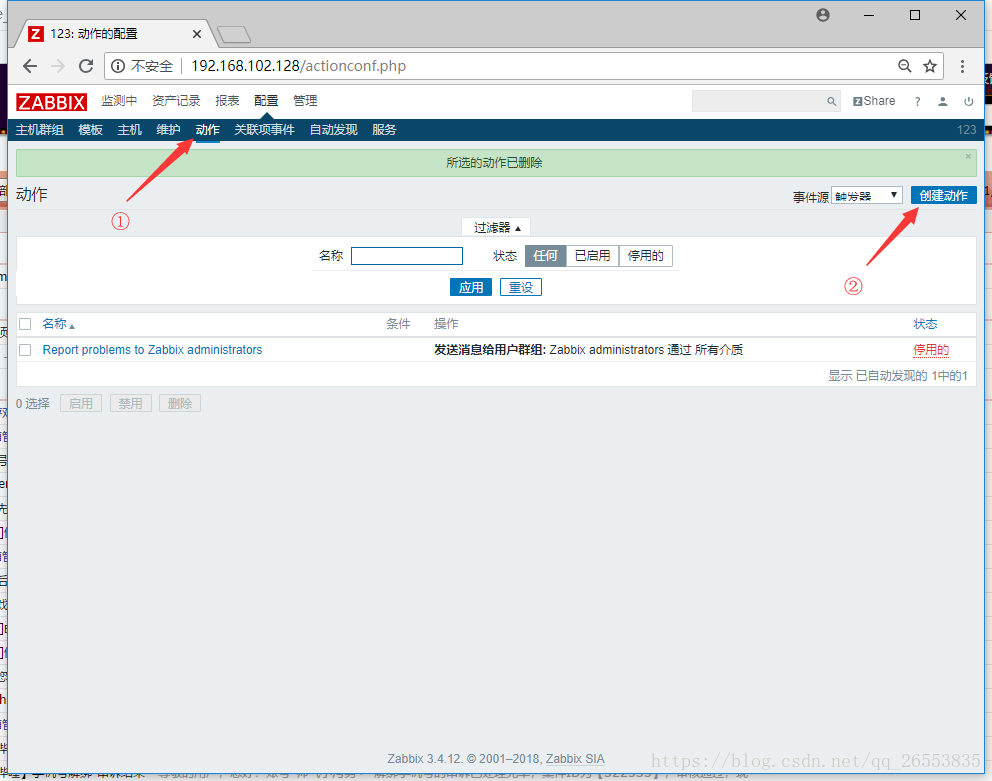Click the ZABBIX logo
Image resolution: width=992 pixels, height=781 pixels.
pos(51,102)
